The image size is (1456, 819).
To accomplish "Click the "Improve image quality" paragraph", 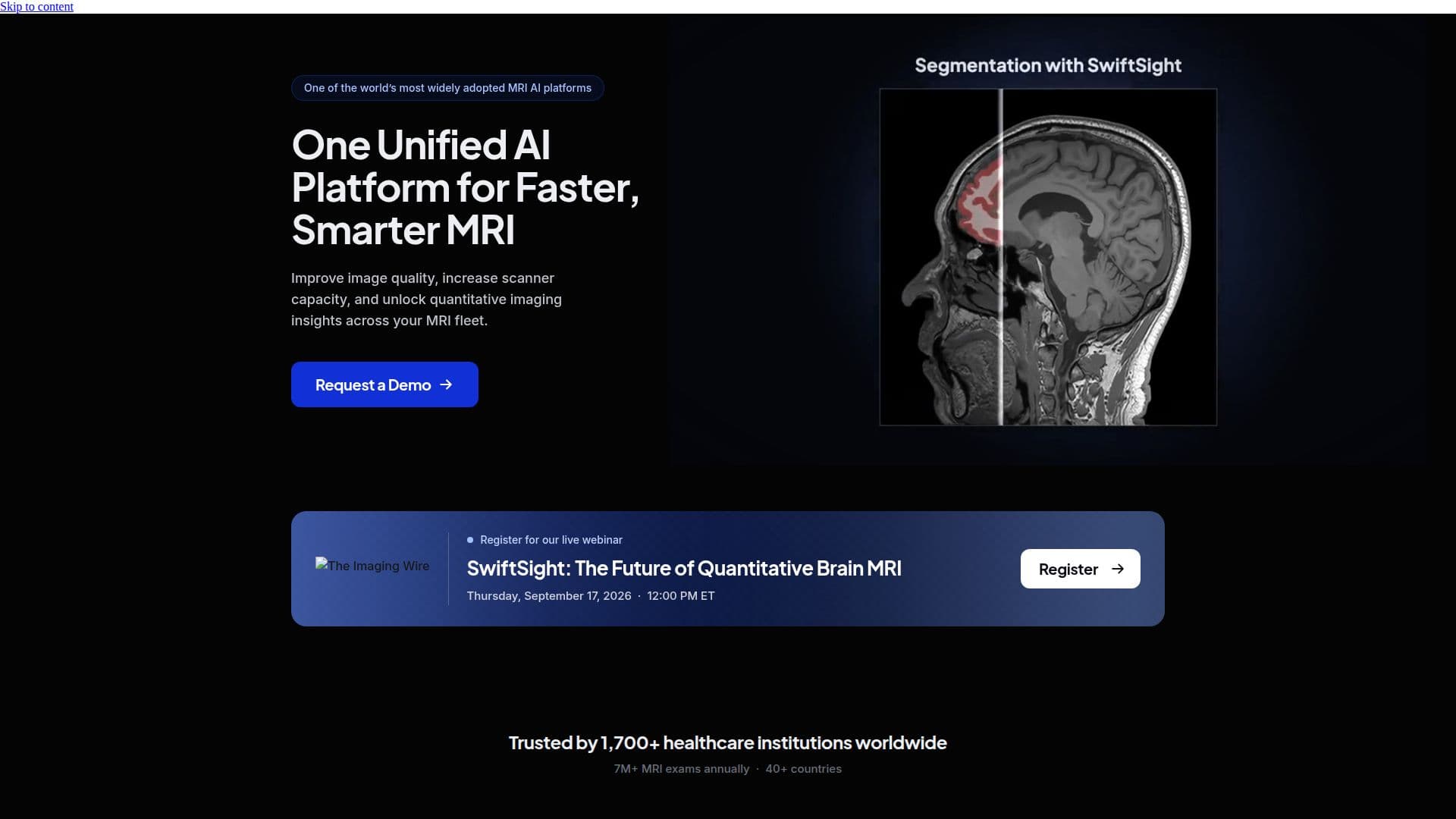I will (x=426, y=300).
